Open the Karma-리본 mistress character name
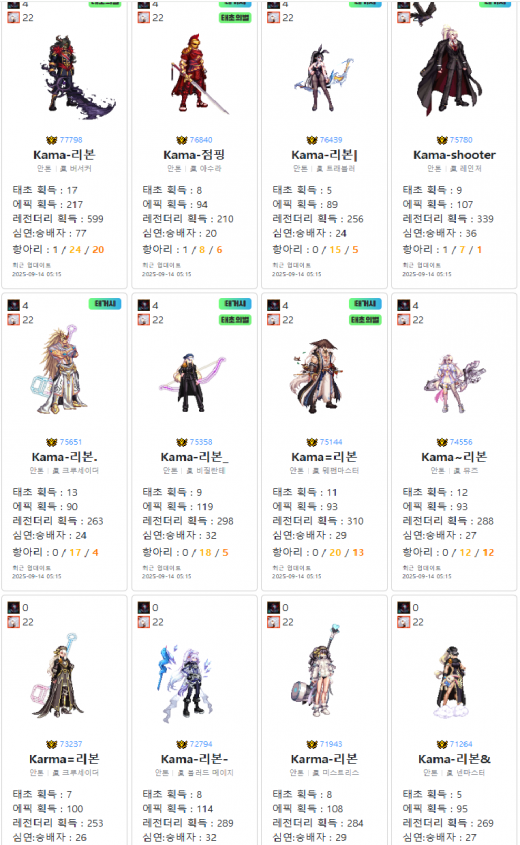 (324, 759)
